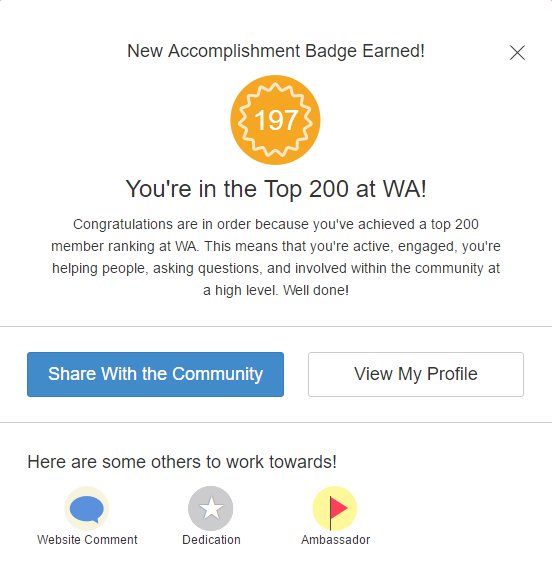Click the orange 197 rank badge

[x=275, y=120]
